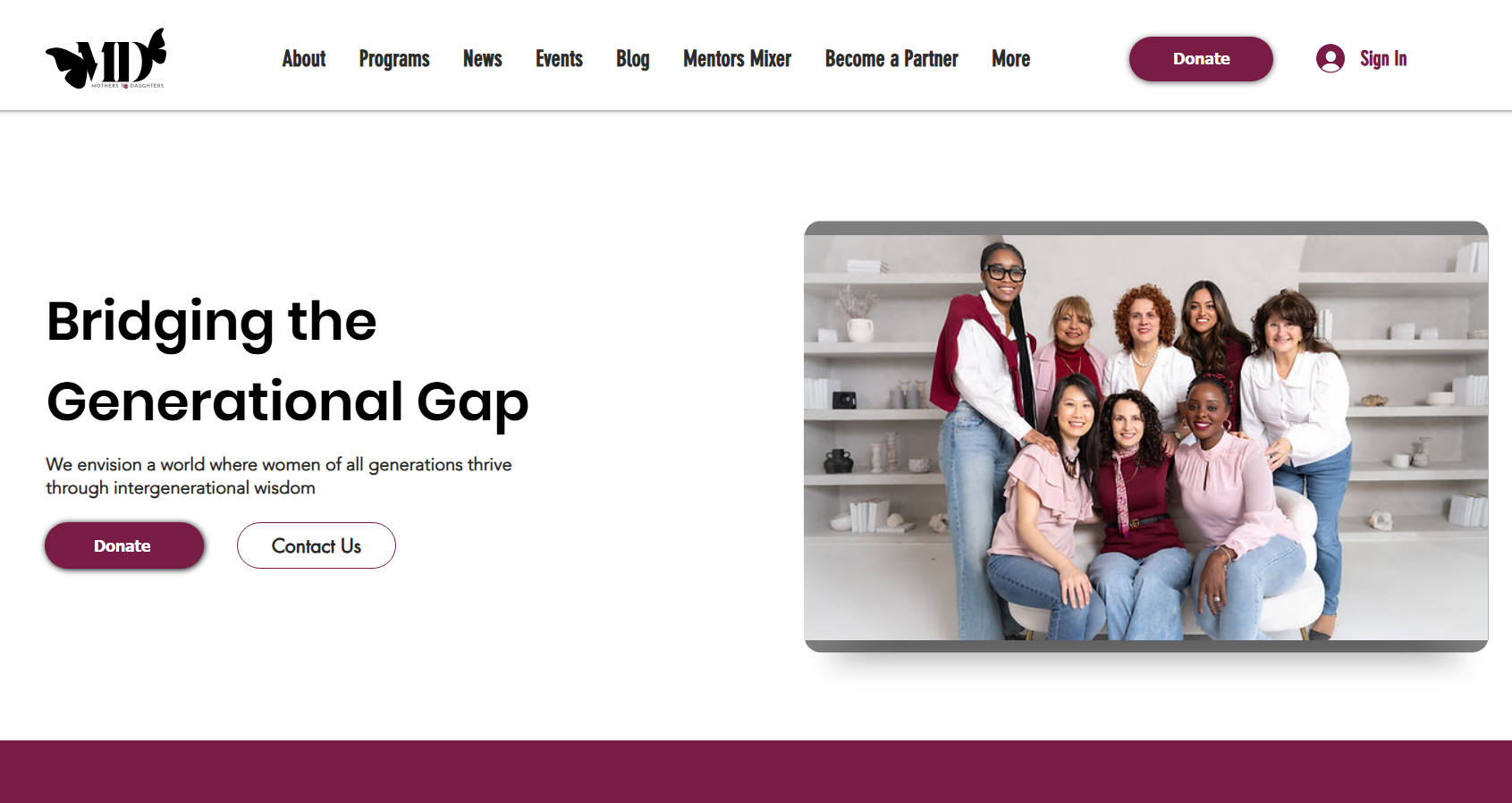
Task: Open the Events page link
Action: pyautogui.click(x=559, y=59)
